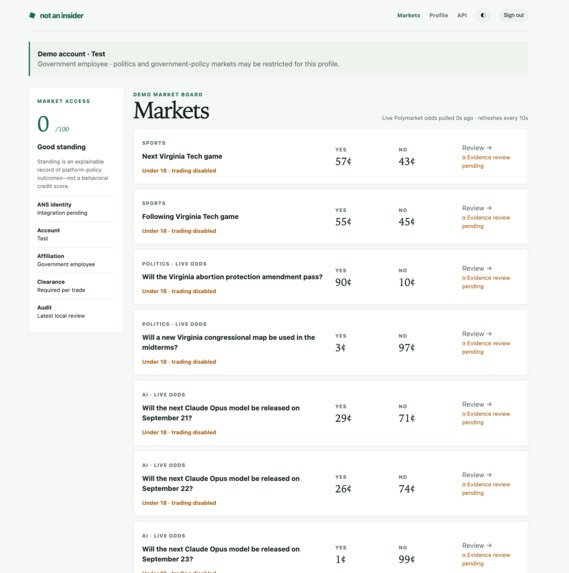Select the Virginia congressional map market title

pos(228,342)
